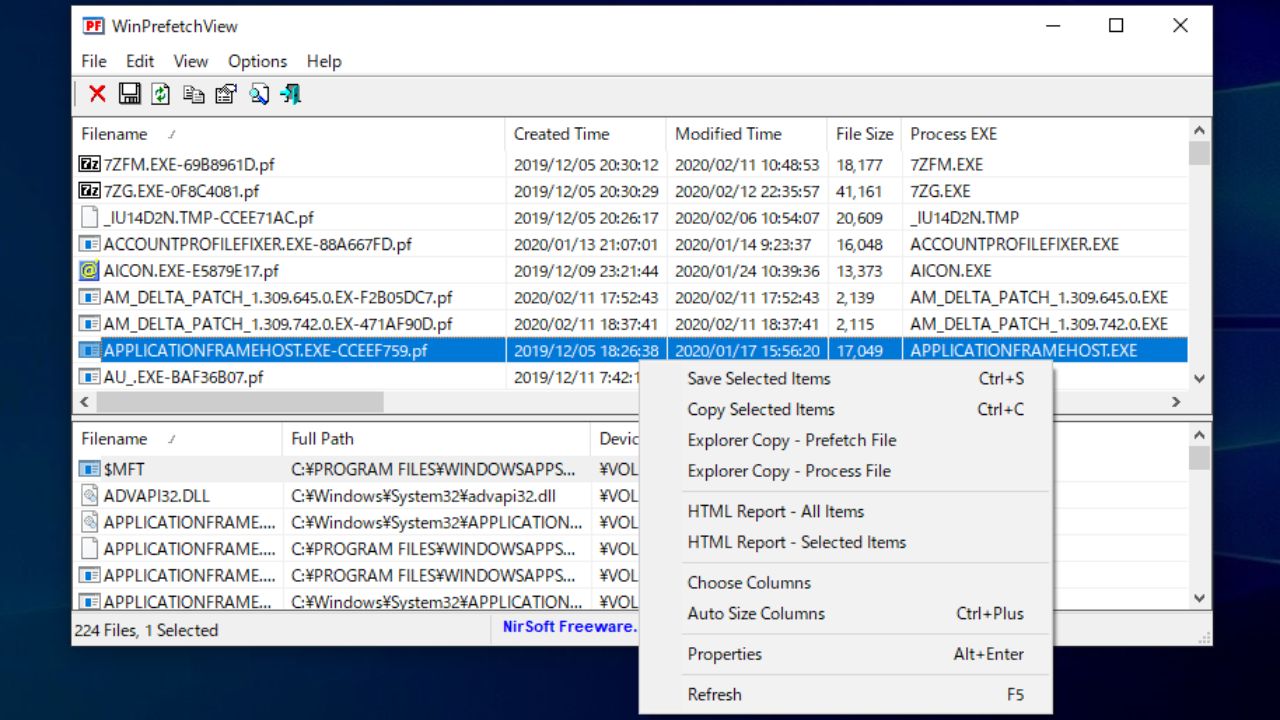Click the 2020/02/12 22:35:57 modified time cell
This screenshot has height=720, width=1280.
(x=747, y=191)
